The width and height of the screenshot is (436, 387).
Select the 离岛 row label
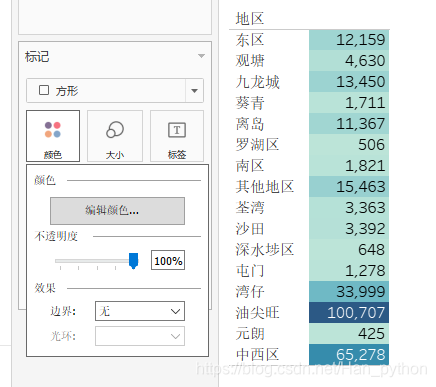250,124
